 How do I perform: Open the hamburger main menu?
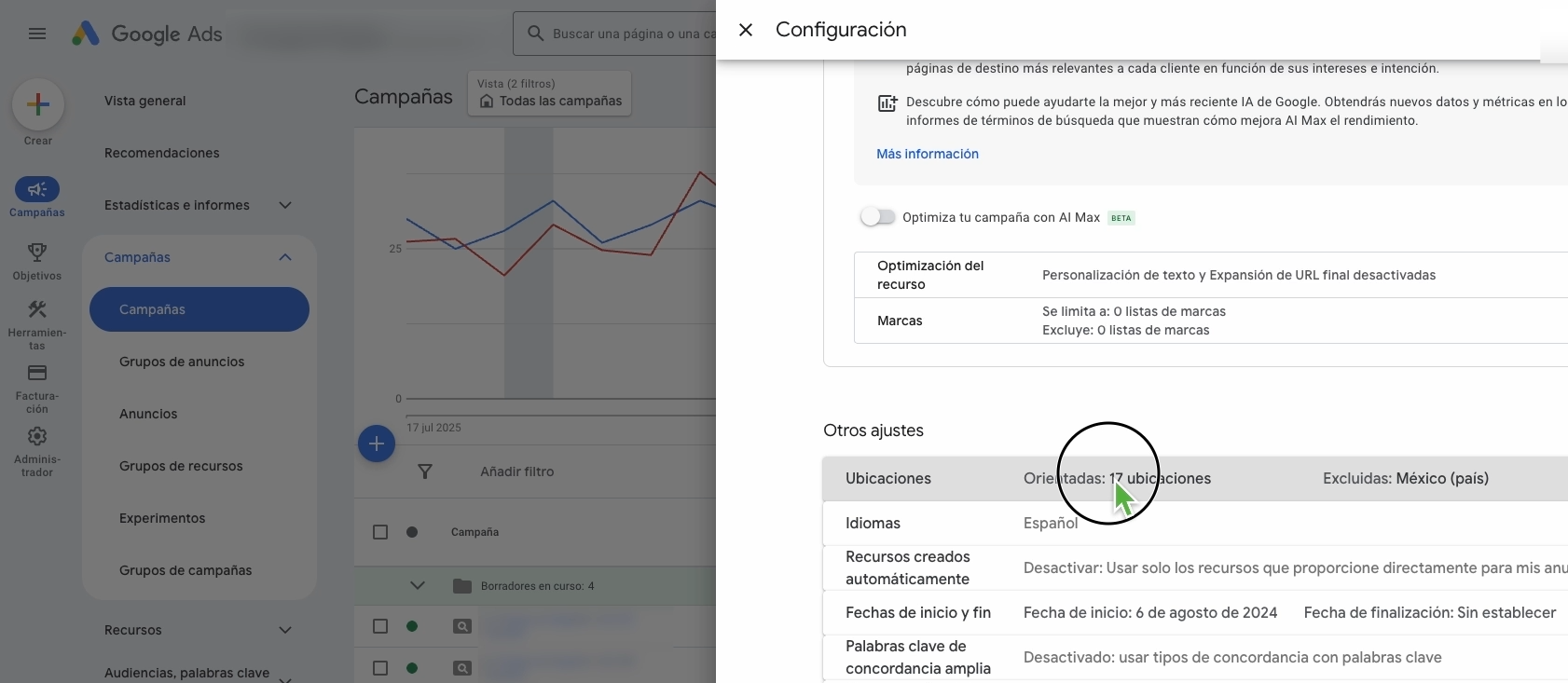37,34
